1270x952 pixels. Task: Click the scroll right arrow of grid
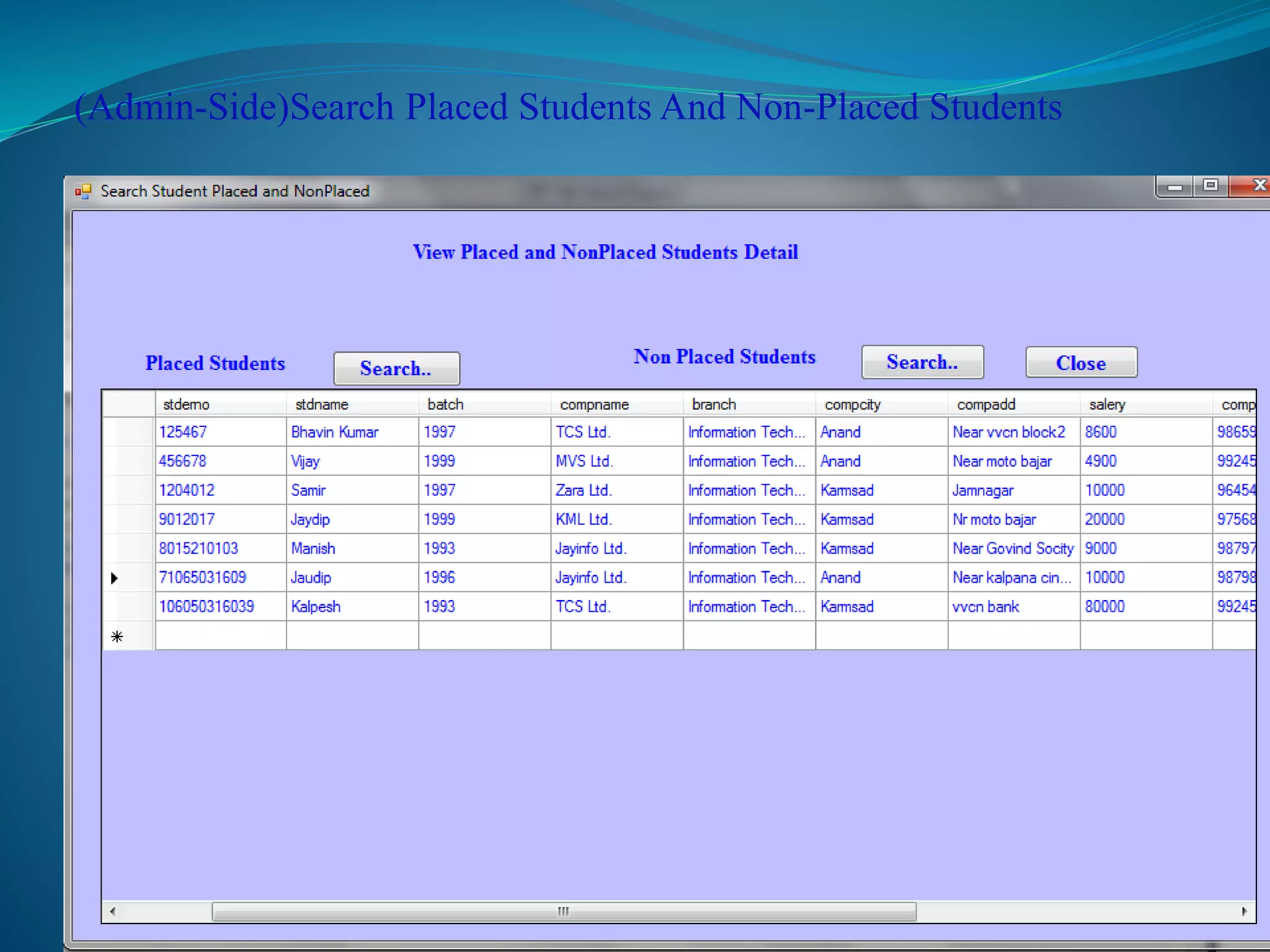tap(1244, 911)
